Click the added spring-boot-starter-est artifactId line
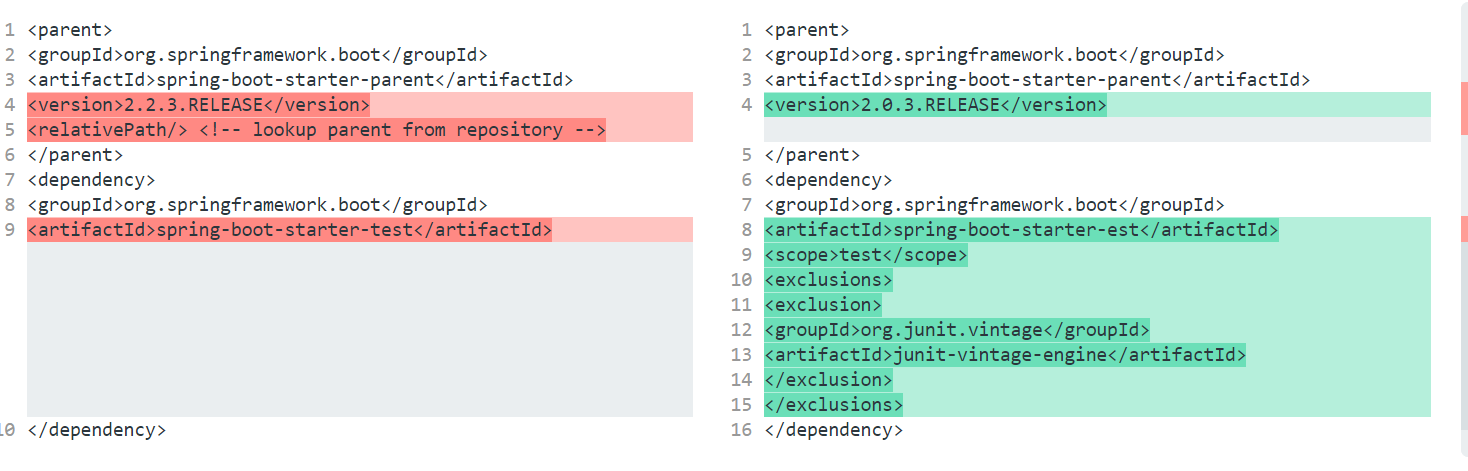Viewport: 1468px width, 471px height. [1021, 230]
